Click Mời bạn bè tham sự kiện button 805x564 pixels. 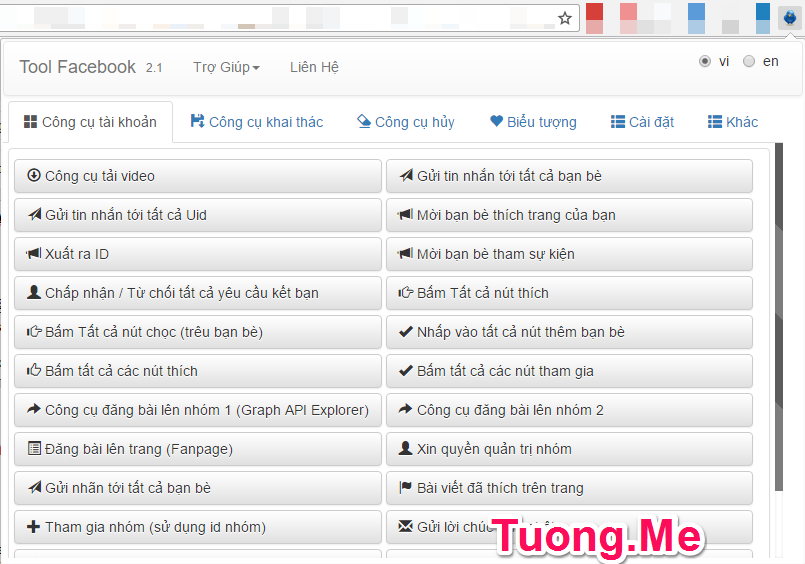569,254
